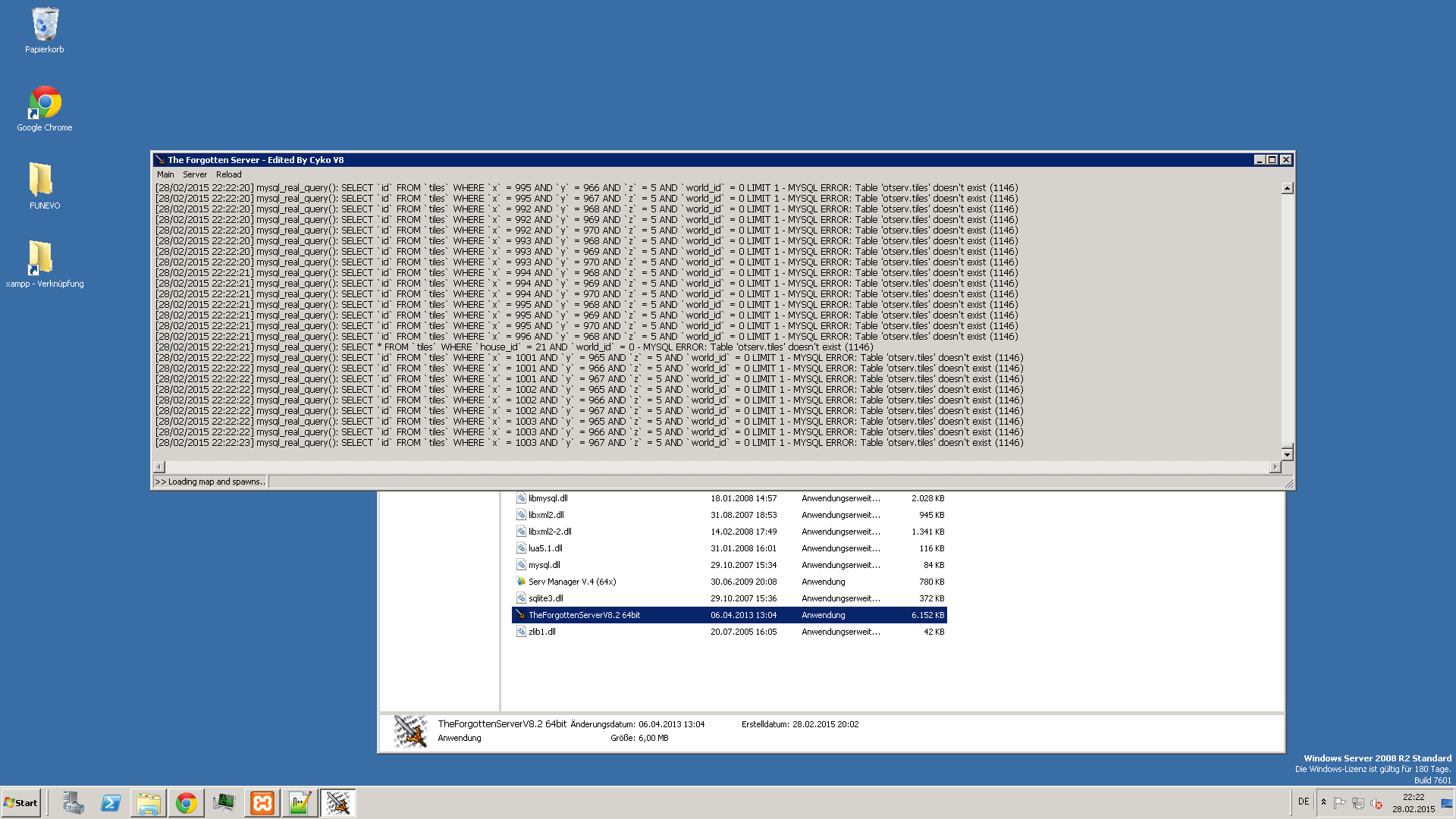Select the sqlite3.dll file name
Screen dimensions: 1456x819
[546, 598]
